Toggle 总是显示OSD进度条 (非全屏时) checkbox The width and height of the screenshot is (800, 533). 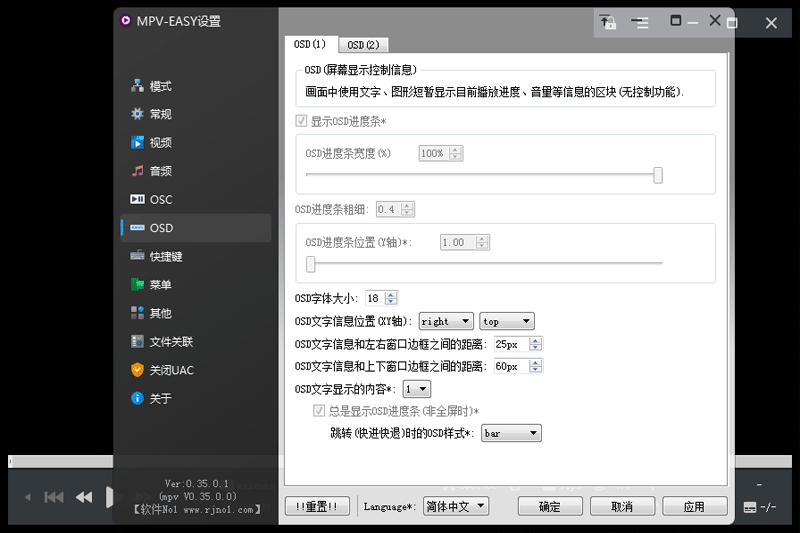(319, 411)
